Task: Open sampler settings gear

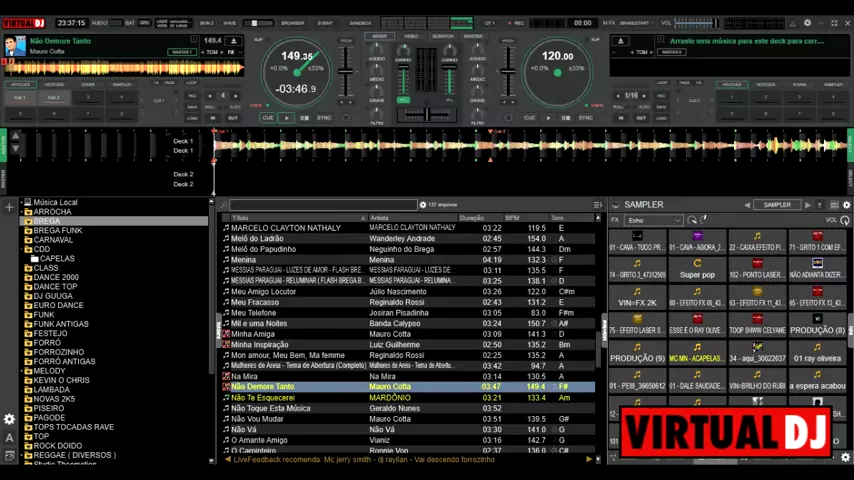Action: [846, 205]
